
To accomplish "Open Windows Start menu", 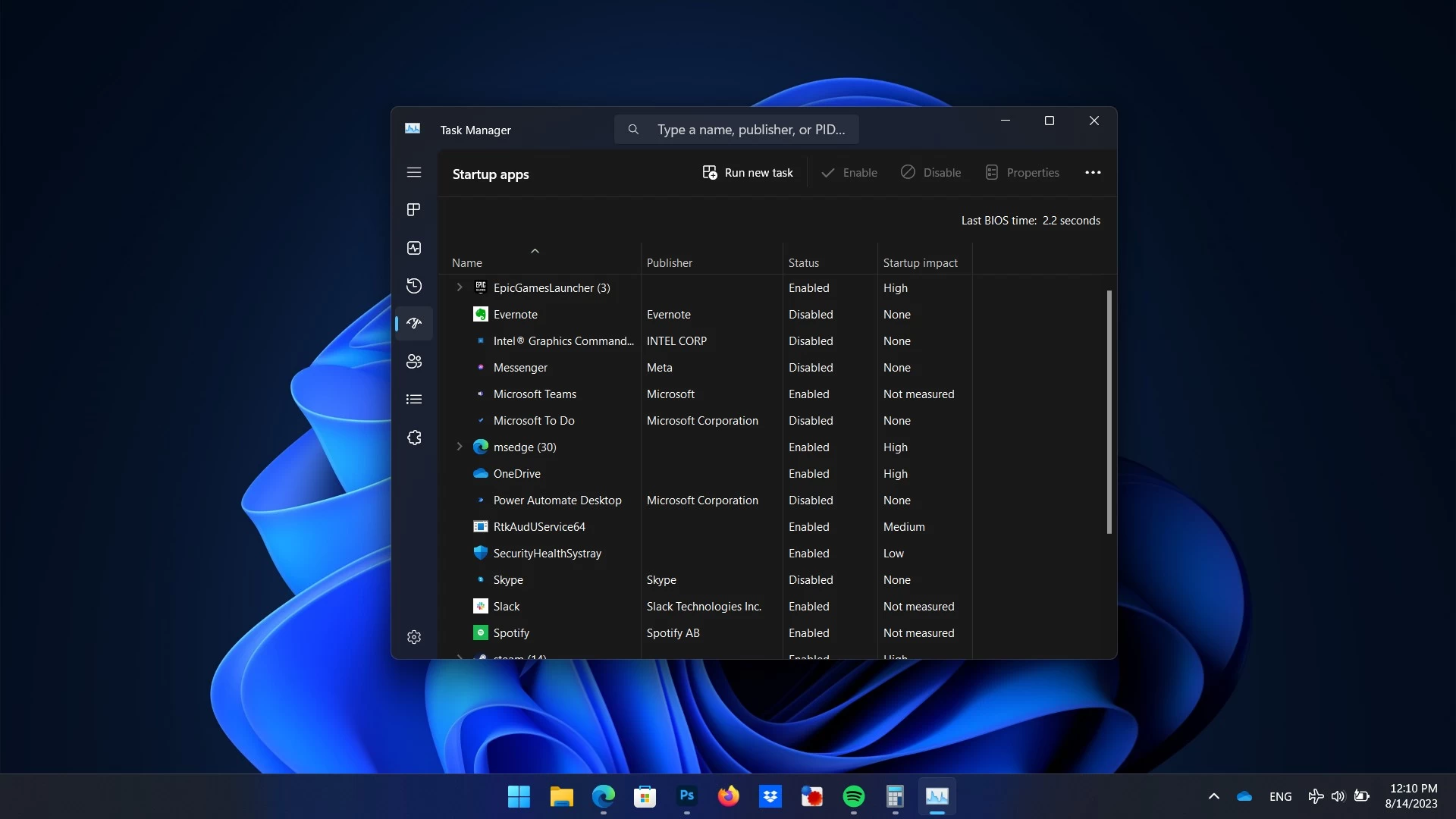I will pos(519,796).
